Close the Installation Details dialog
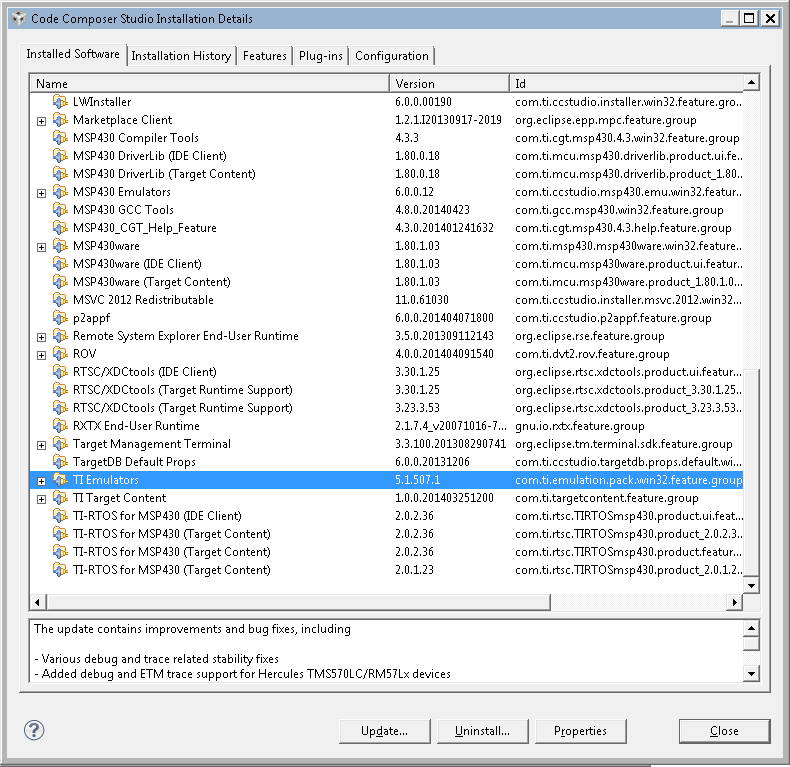The image size is (790, 767). tap(724, 731)
